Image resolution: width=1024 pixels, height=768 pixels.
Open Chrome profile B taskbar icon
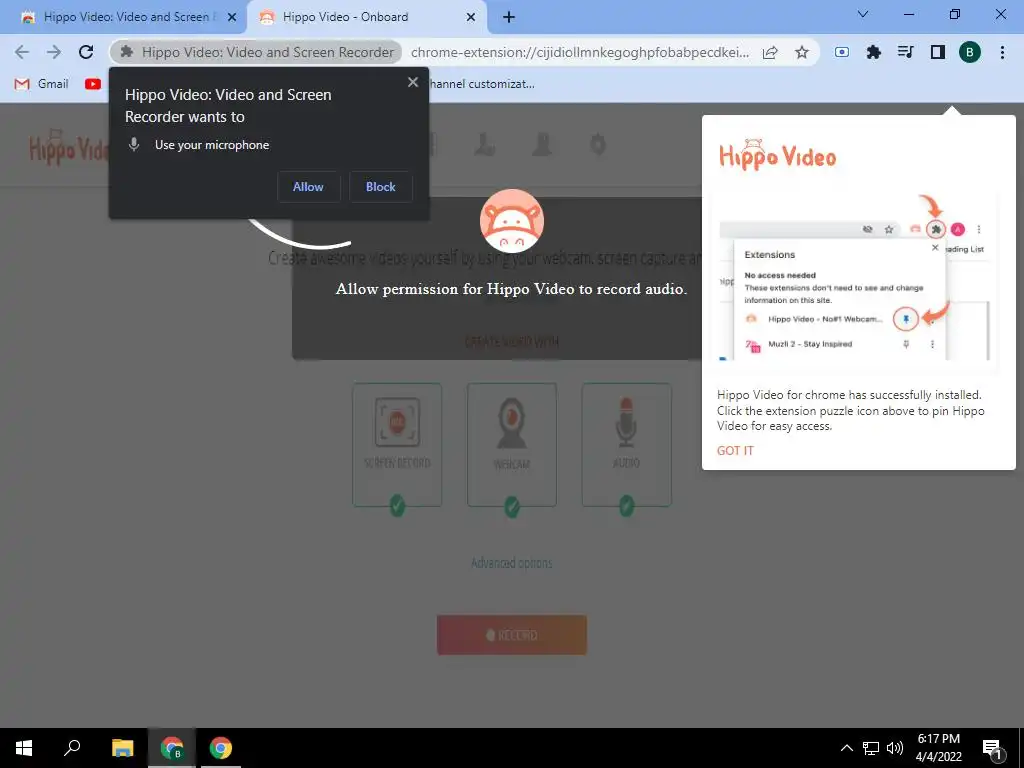[x=172, y=748]
